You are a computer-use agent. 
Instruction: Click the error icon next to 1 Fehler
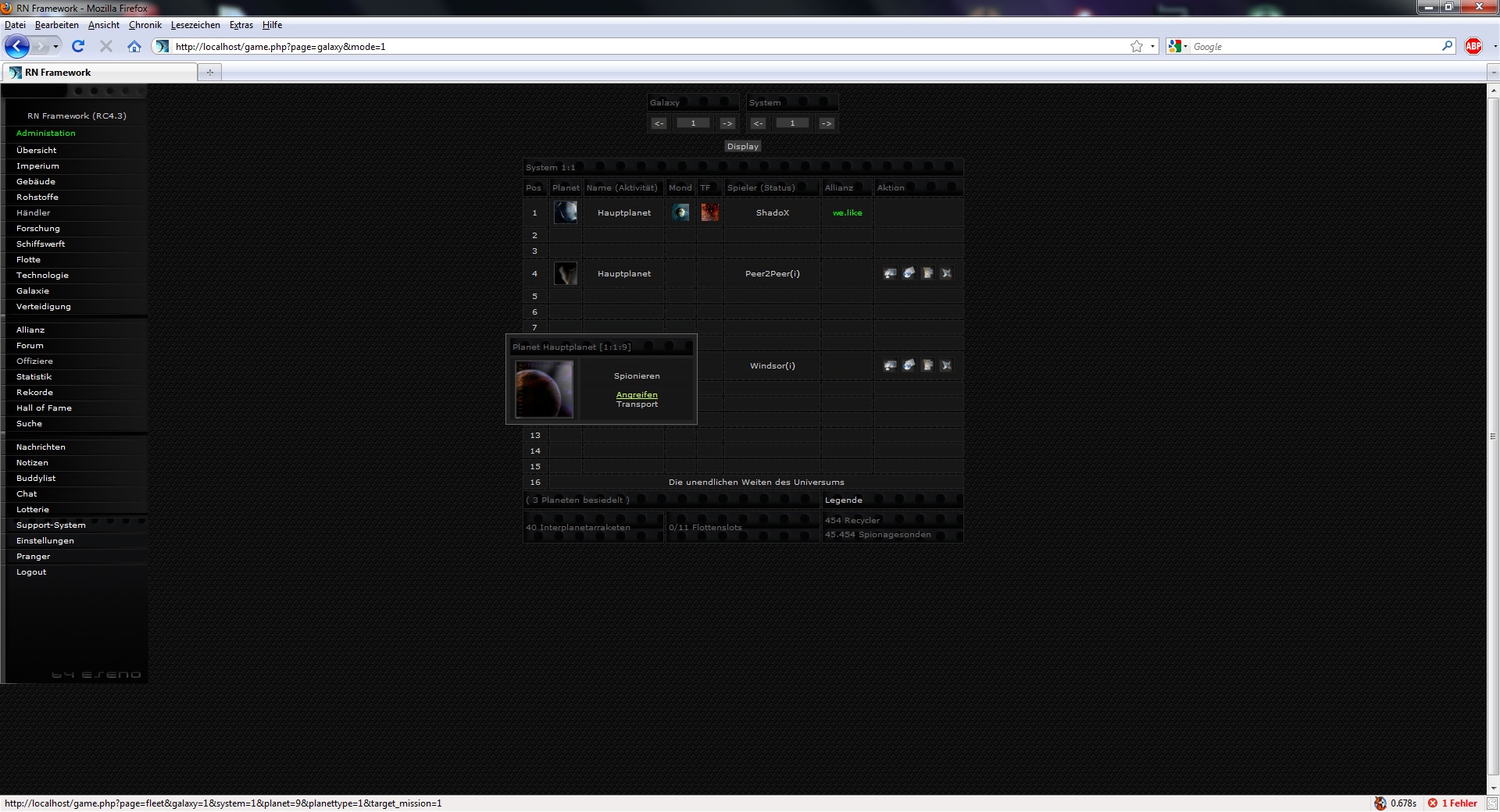pos(1433,803)
